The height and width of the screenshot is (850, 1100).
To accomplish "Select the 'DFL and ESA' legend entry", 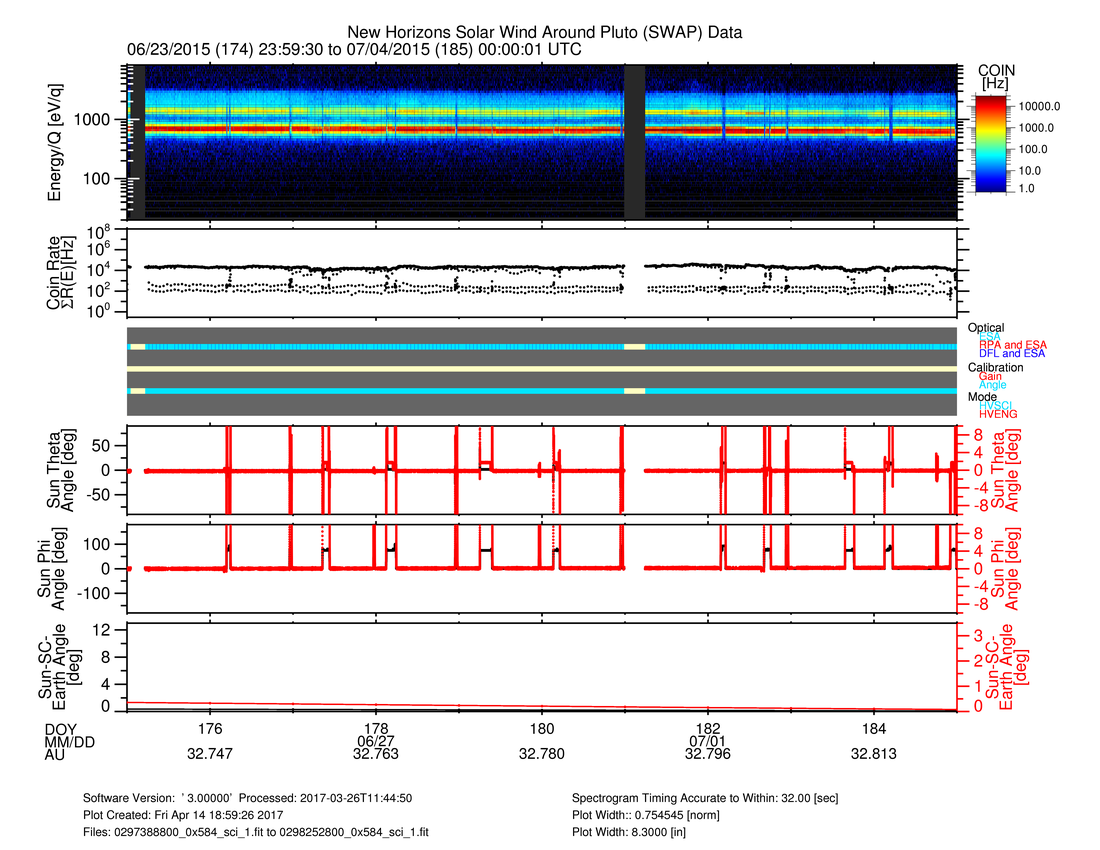I will click(x=1012, y=354).
